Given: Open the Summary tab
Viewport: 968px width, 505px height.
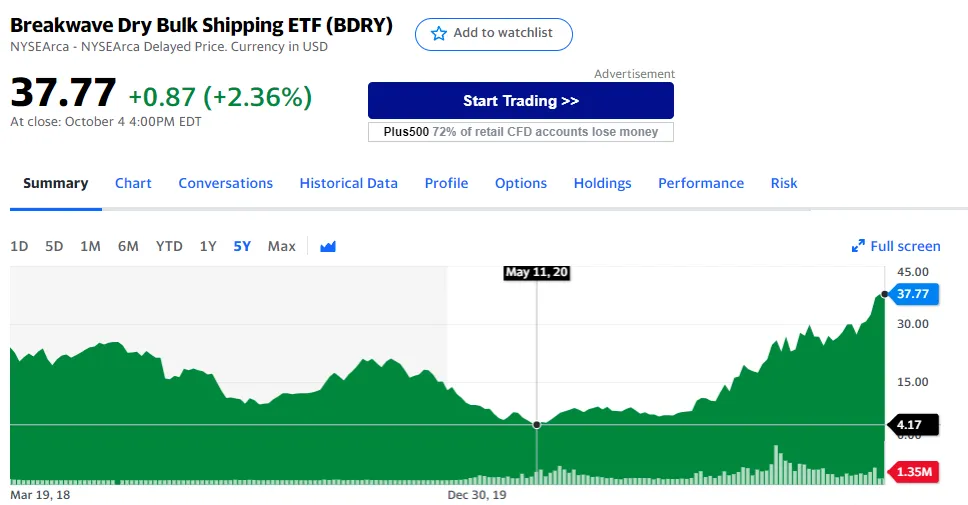Looking at the screenshot, I should pos(56,183).
